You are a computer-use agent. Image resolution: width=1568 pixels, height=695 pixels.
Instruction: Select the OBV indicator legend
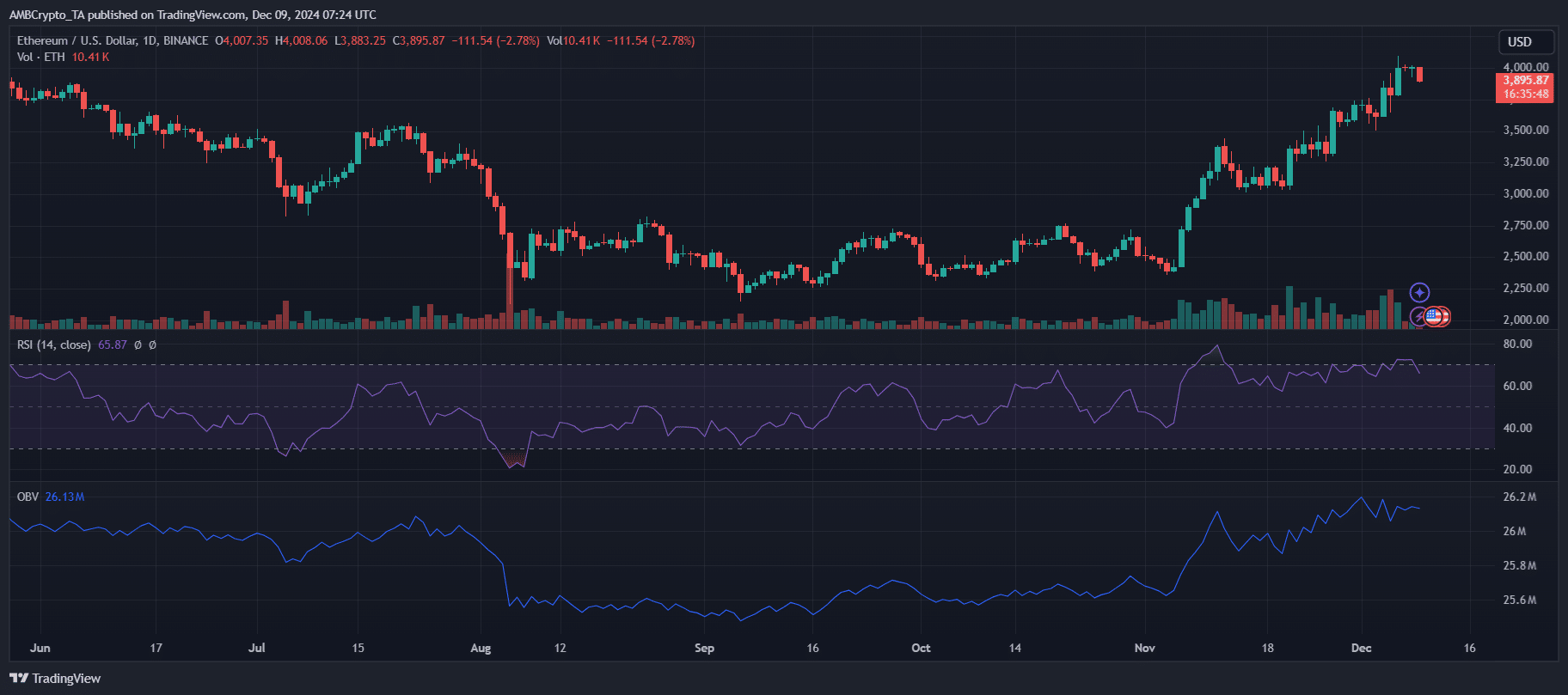28,497
